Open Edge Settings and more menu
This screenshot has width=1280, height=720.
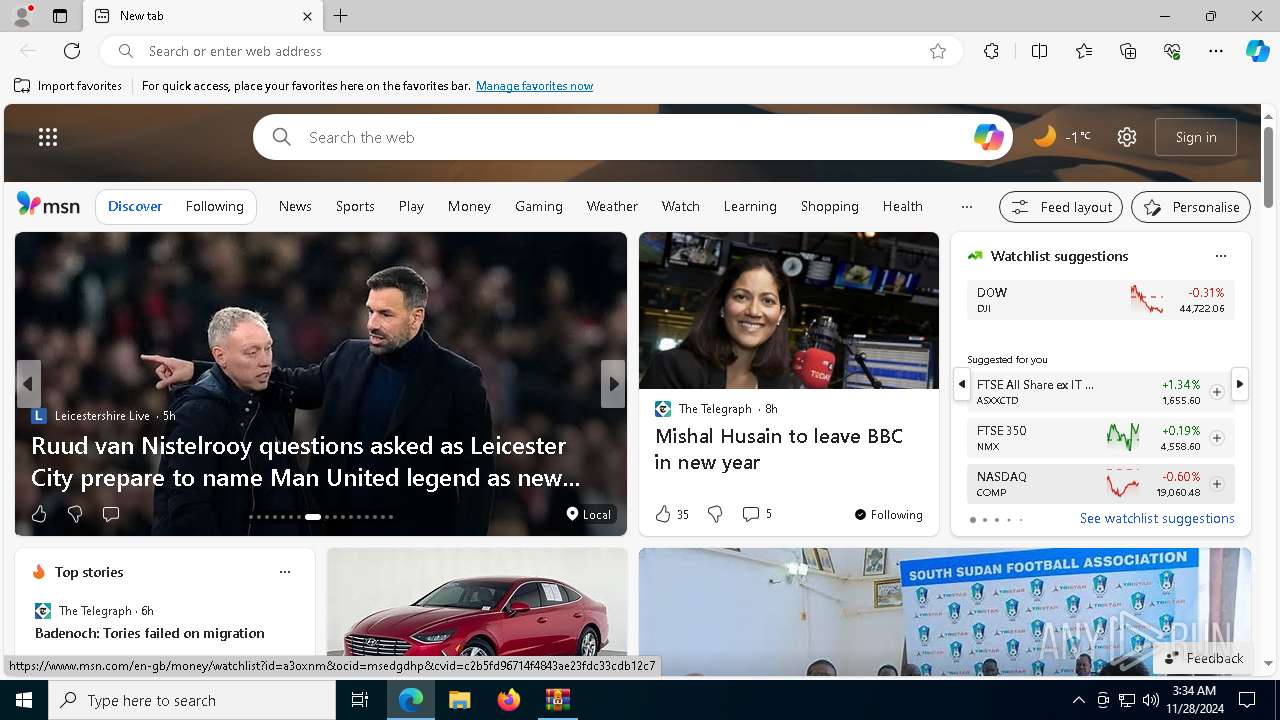(1216, 51)
